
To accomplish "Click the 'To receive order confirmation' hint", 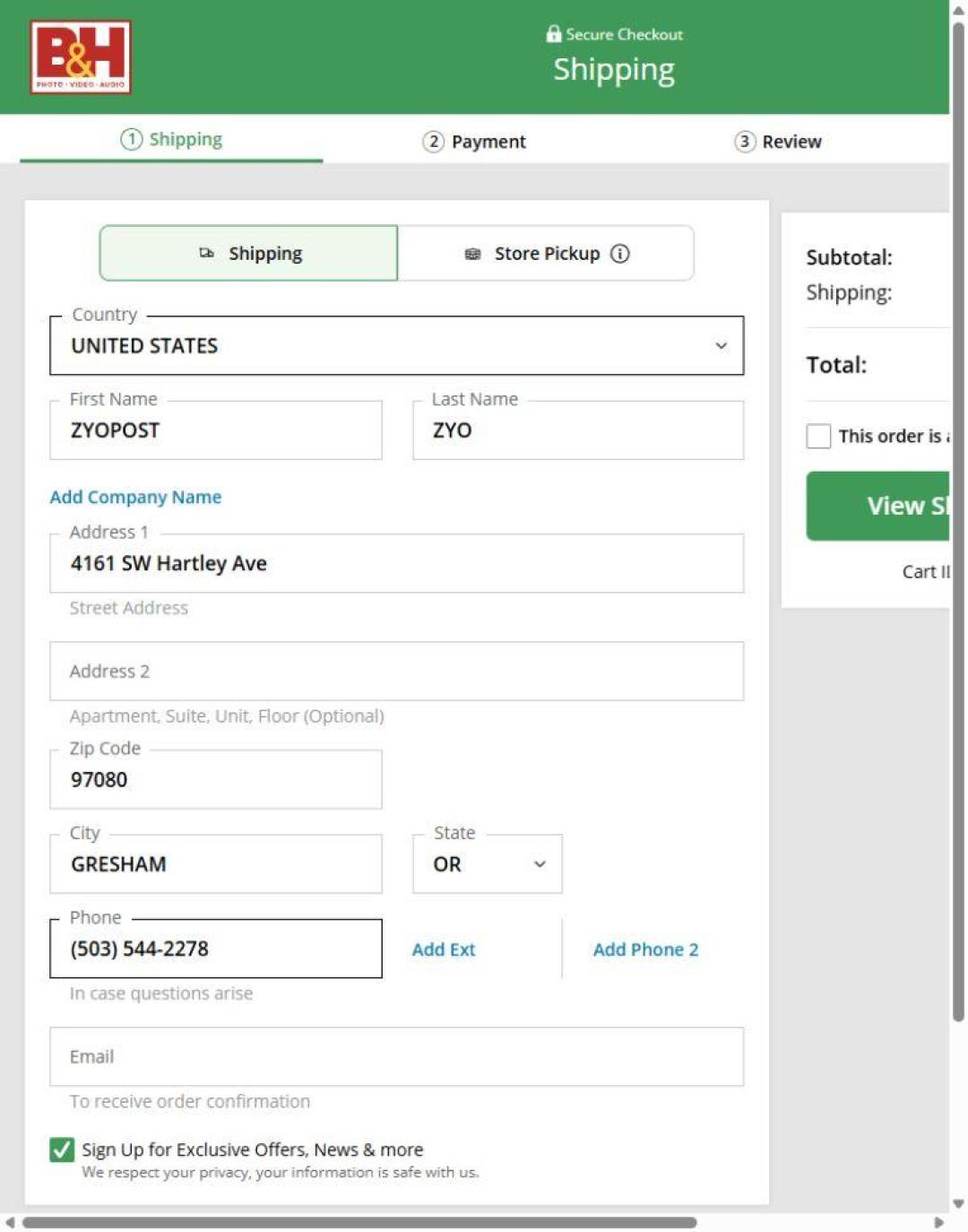I will pyautogui.click(x=190, y=1101).
